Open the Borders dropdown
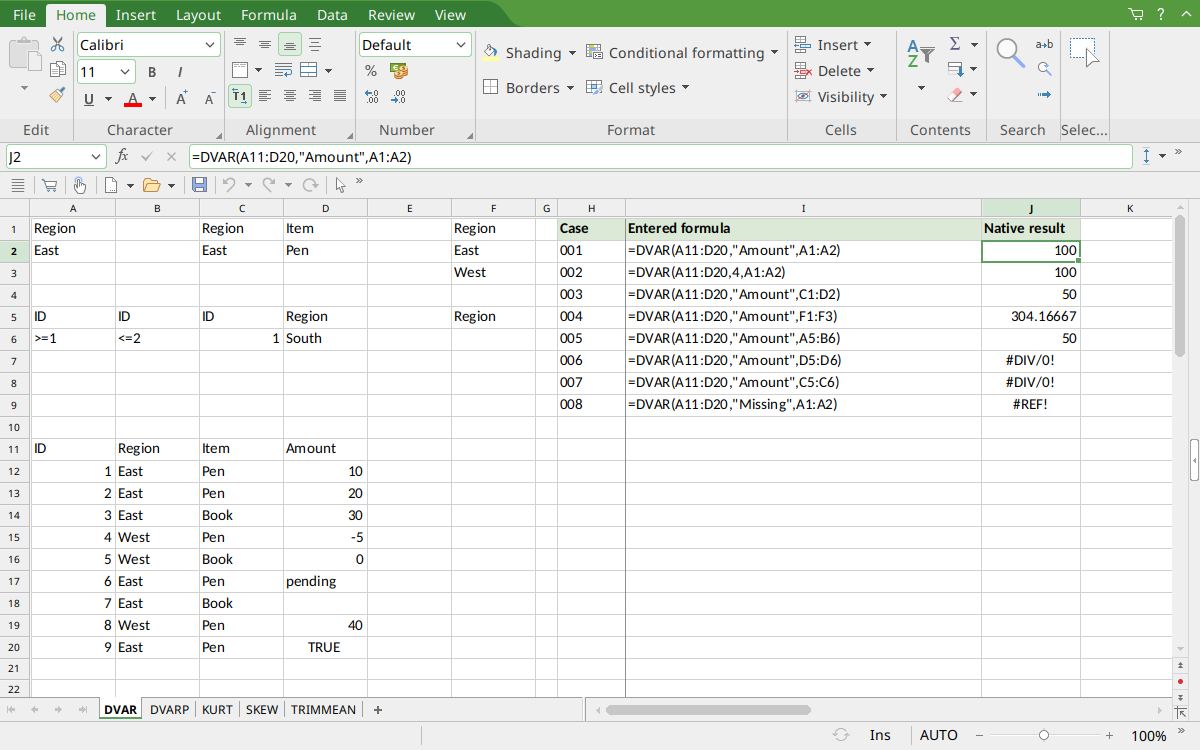This screenshot has height=750, width=1200. [x=571, y=88]
